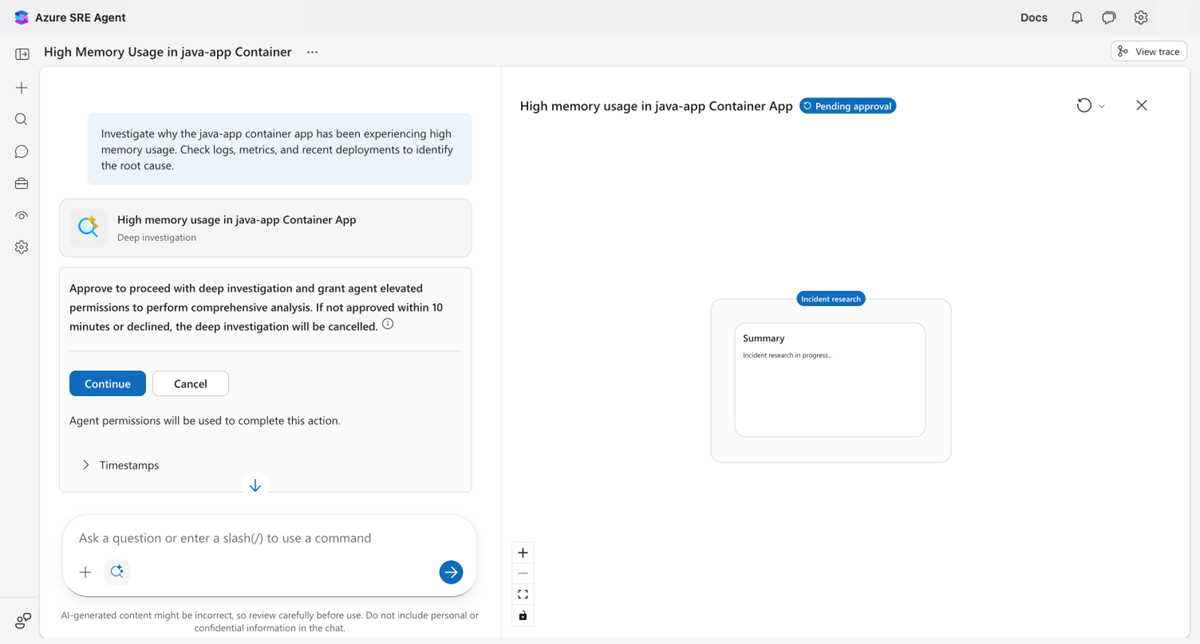The width and height of the screenshot is (1200, 644).
Task: Fit canvas view to screen
Action: point(523,595)
